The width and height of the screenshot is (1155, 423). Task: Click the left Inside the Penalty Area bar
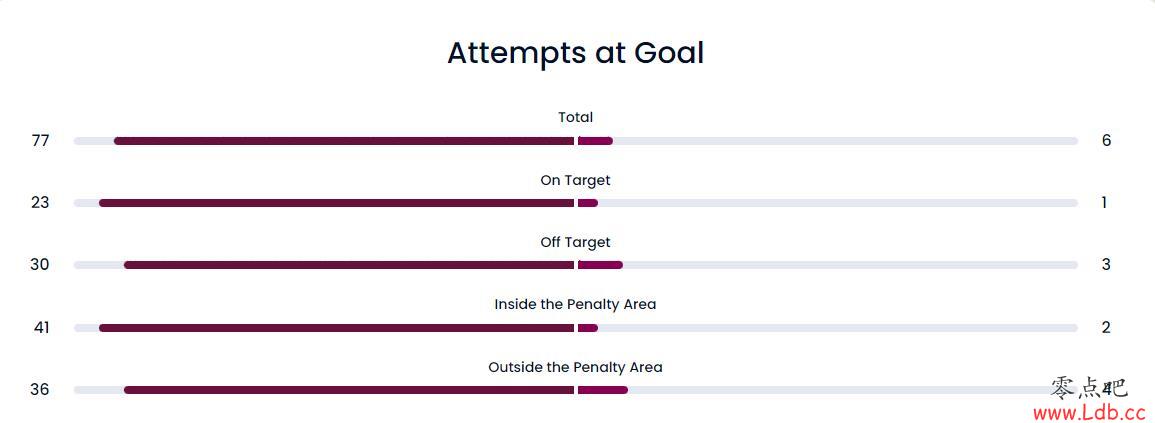(x=337, y=327)
